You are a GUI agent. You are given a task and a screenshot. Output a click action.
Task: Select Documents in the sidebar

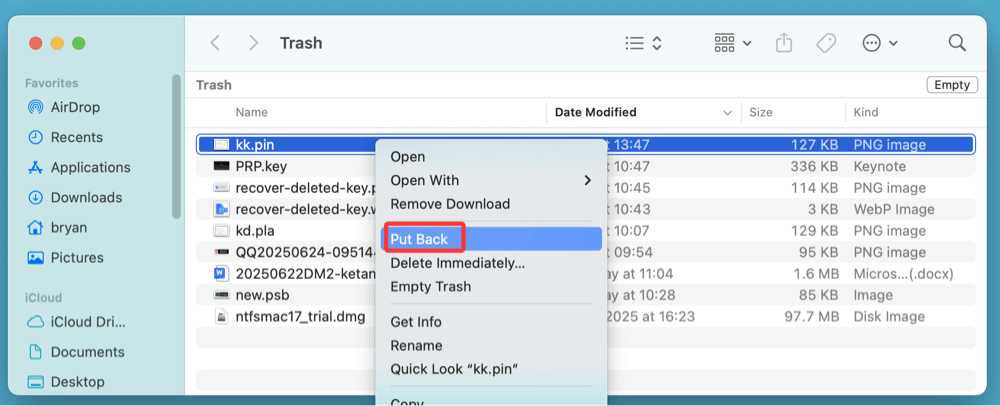[x=87, y=352]
